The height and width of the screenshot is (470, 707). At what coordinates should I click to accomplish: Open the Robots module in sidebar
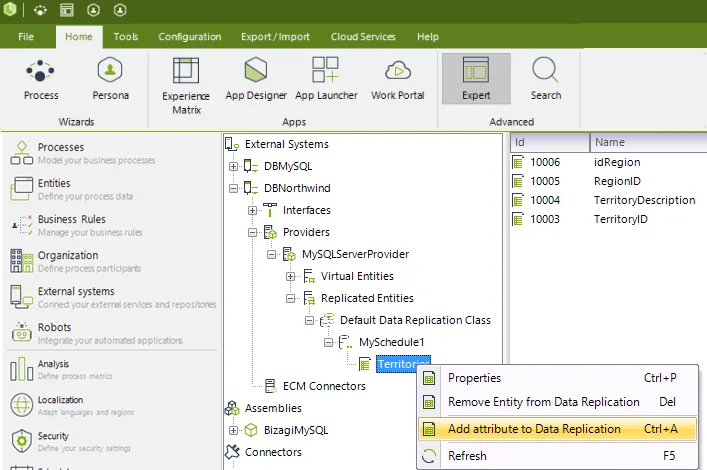(x=96, y=333)
